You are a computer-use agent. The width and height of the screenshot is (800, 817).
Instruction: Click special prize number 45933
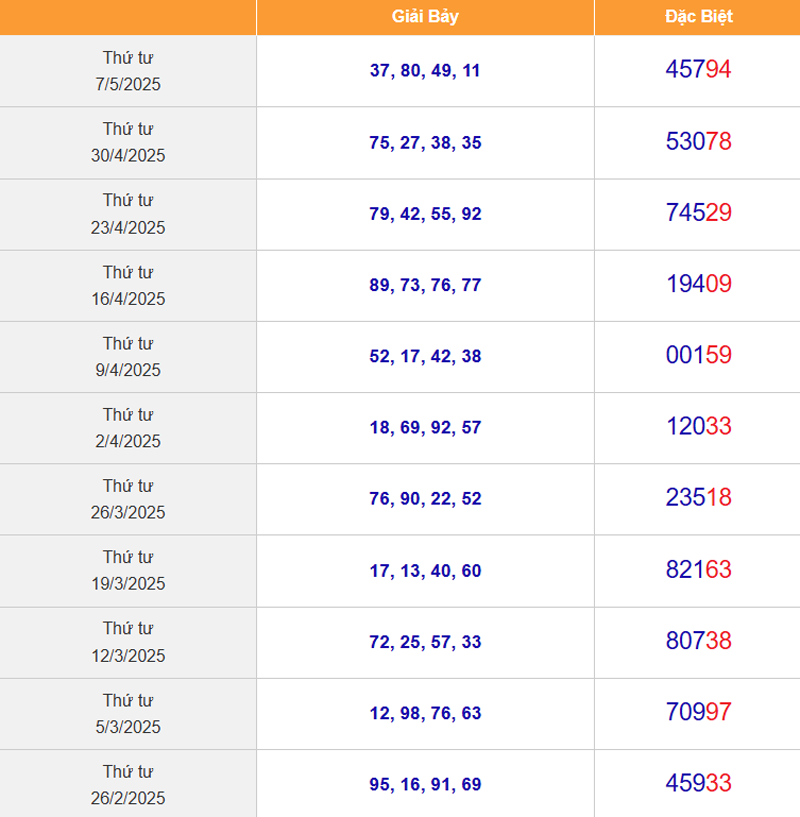(x=698, y=783)
